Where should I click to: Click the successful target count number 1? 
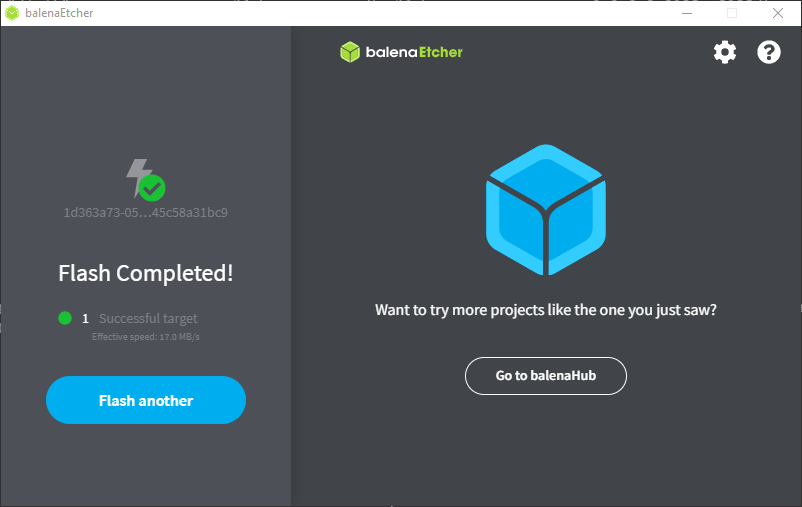click(x=85, y=318)
